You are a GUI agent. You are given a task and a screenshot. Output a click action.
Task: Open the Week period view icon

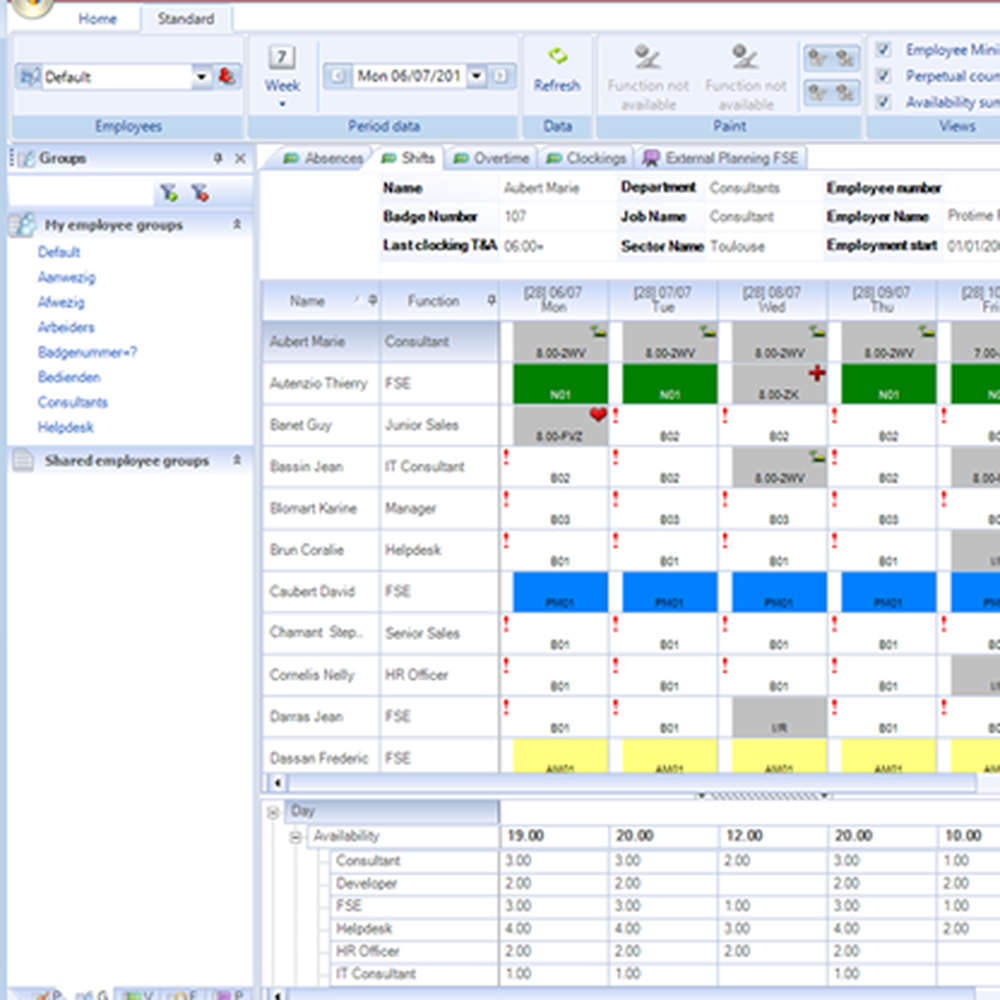point(282,58)
